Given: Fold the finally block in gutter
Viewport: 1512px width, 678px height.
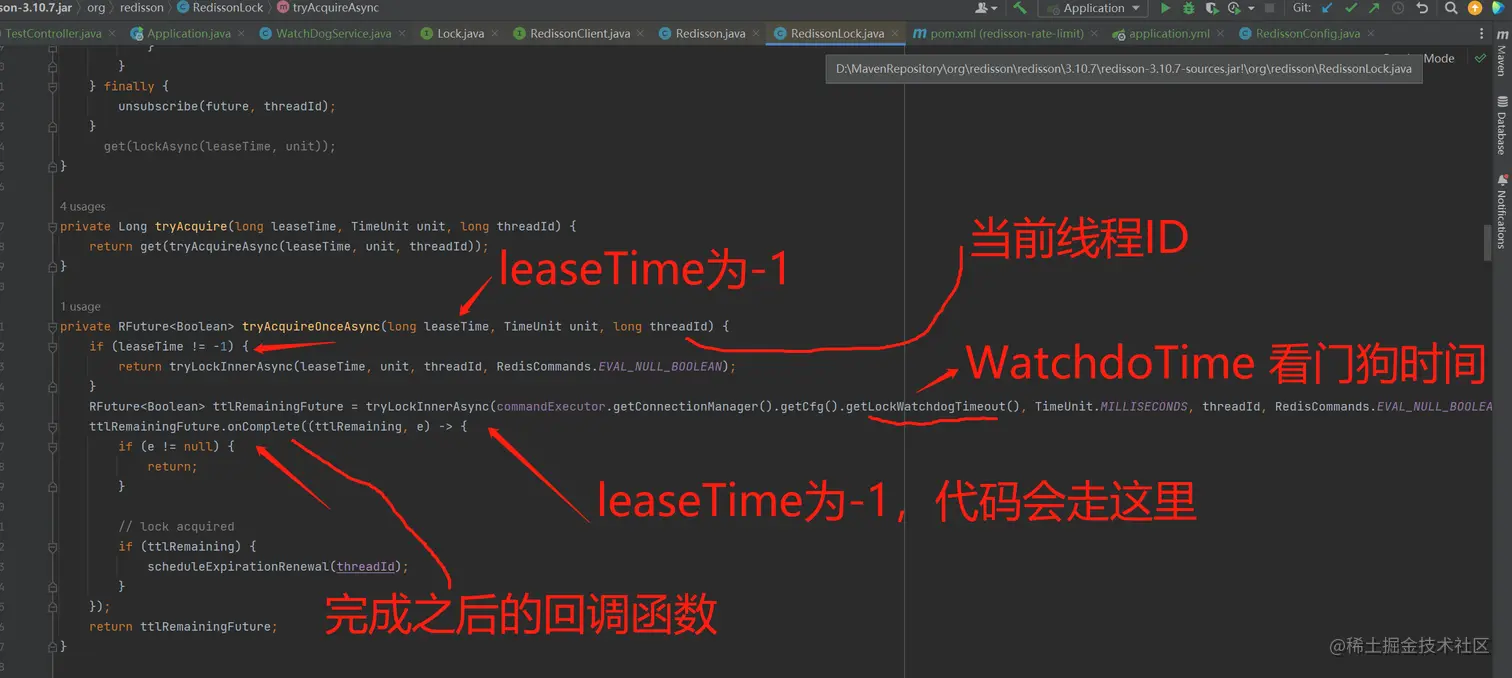Looking at the screenshot, I should pos(51,87).
